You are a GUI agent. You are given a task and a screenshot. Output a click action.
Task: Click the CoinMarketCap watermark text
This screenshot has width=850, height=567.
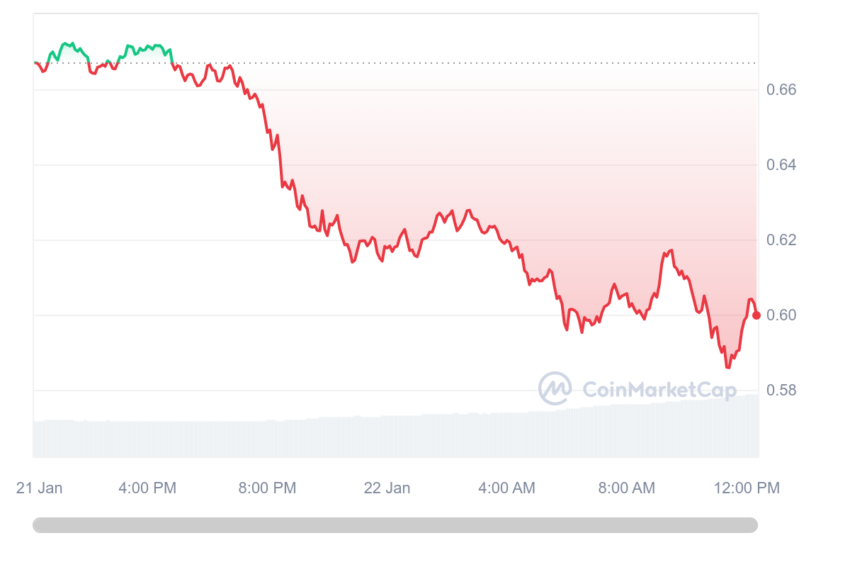pos(659,390)
